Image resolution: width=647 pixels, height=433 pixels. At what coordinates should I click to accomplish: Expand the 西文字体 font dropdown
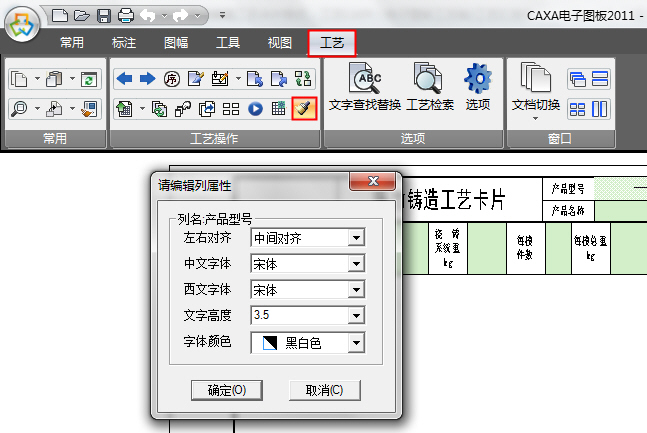pyautogui.click(x=356, y=290)
